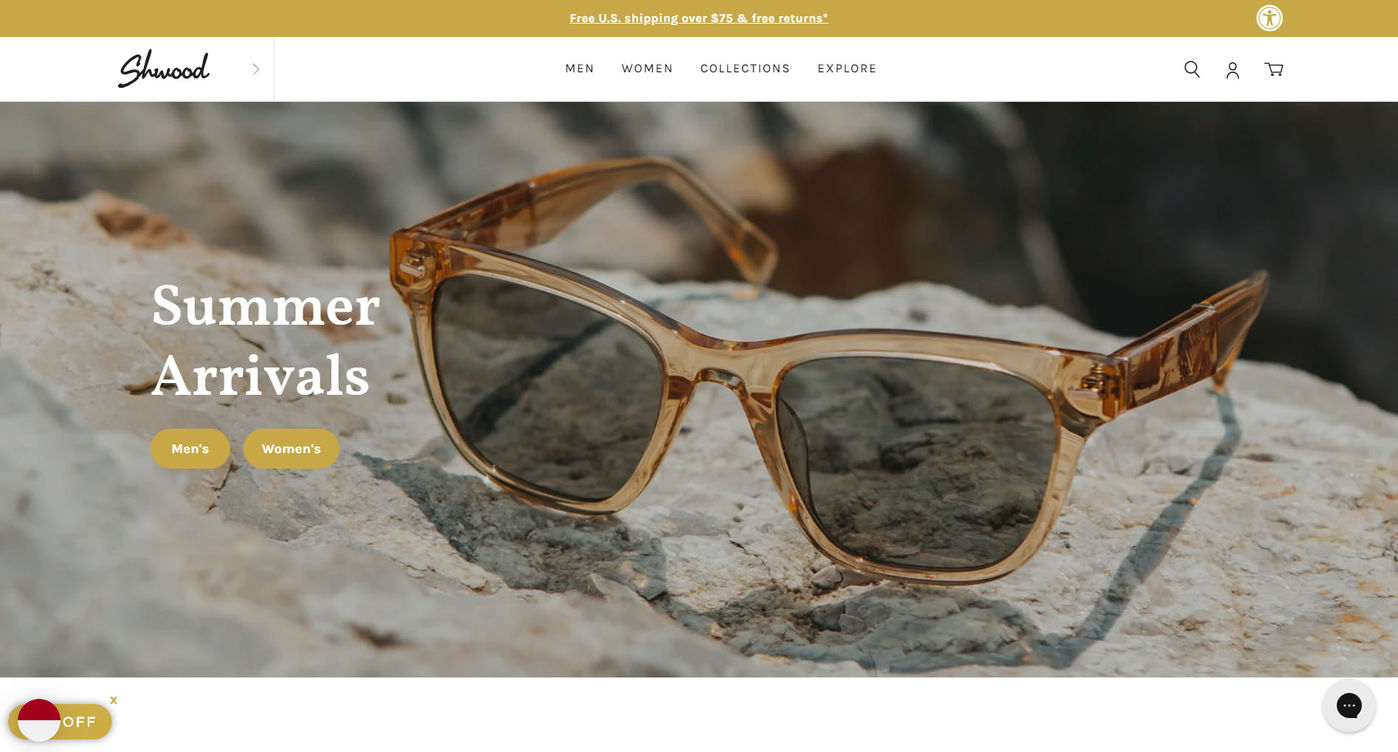Open the account profile icon
This screenshot has width=1398, height=752.
pos(1233,70)
